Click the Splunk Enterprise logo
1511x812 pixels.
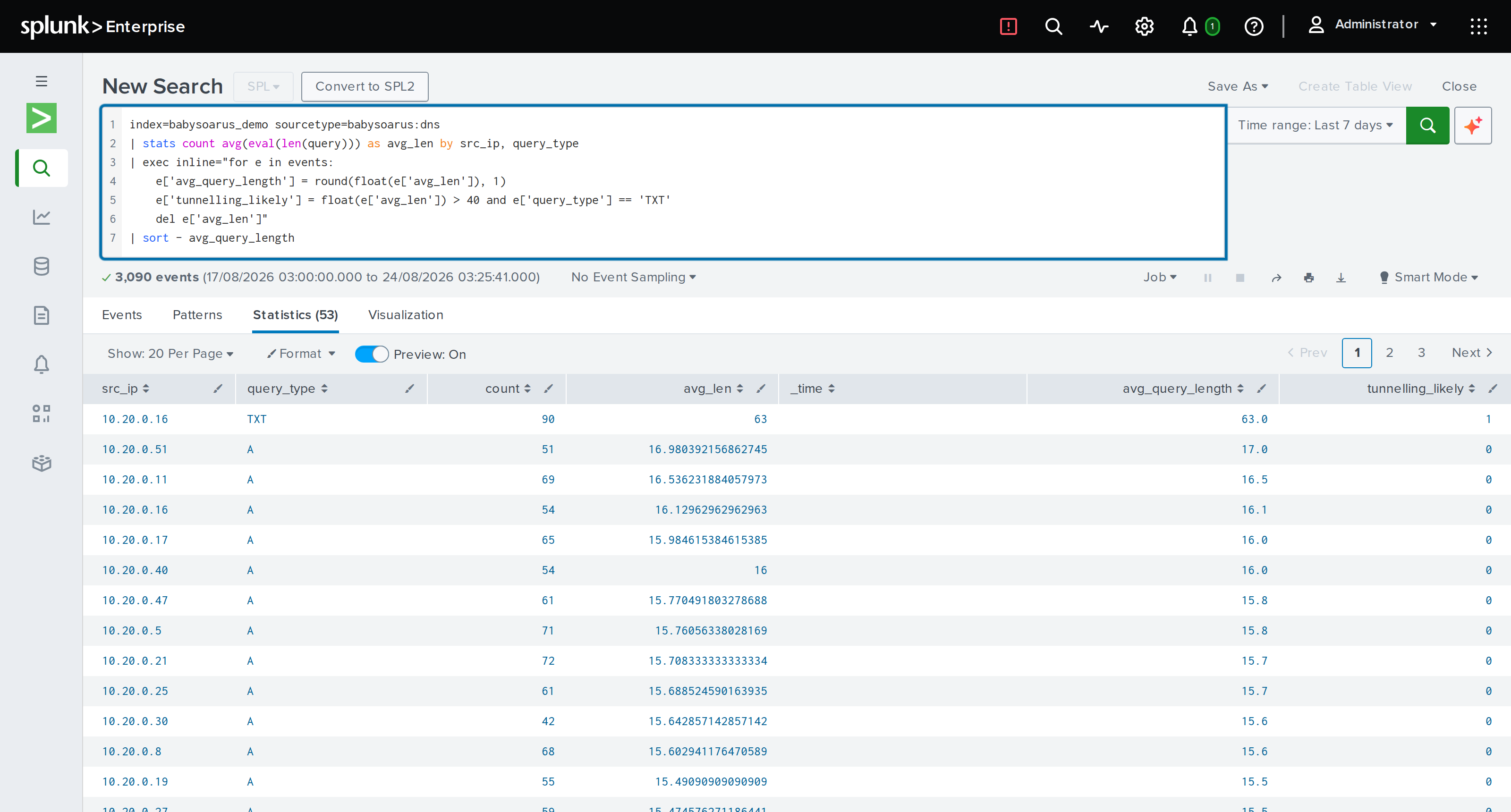pos(102,26)
